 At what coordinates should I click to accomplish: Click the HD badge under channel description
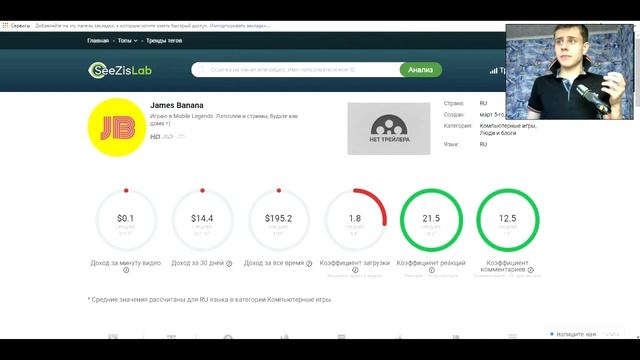(x=155, y=137)
